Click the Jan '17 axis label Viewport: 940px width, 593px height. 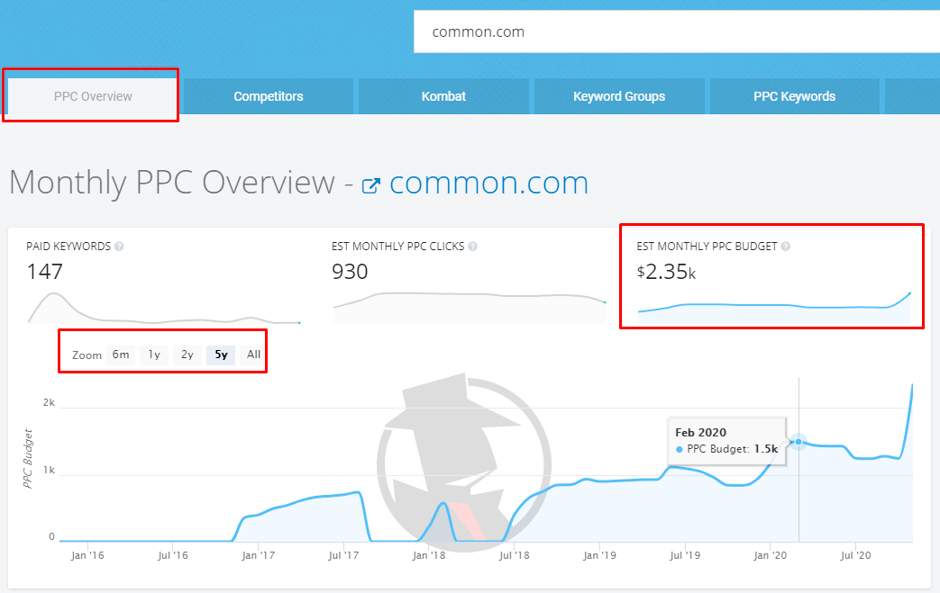[x=258, y=555]
